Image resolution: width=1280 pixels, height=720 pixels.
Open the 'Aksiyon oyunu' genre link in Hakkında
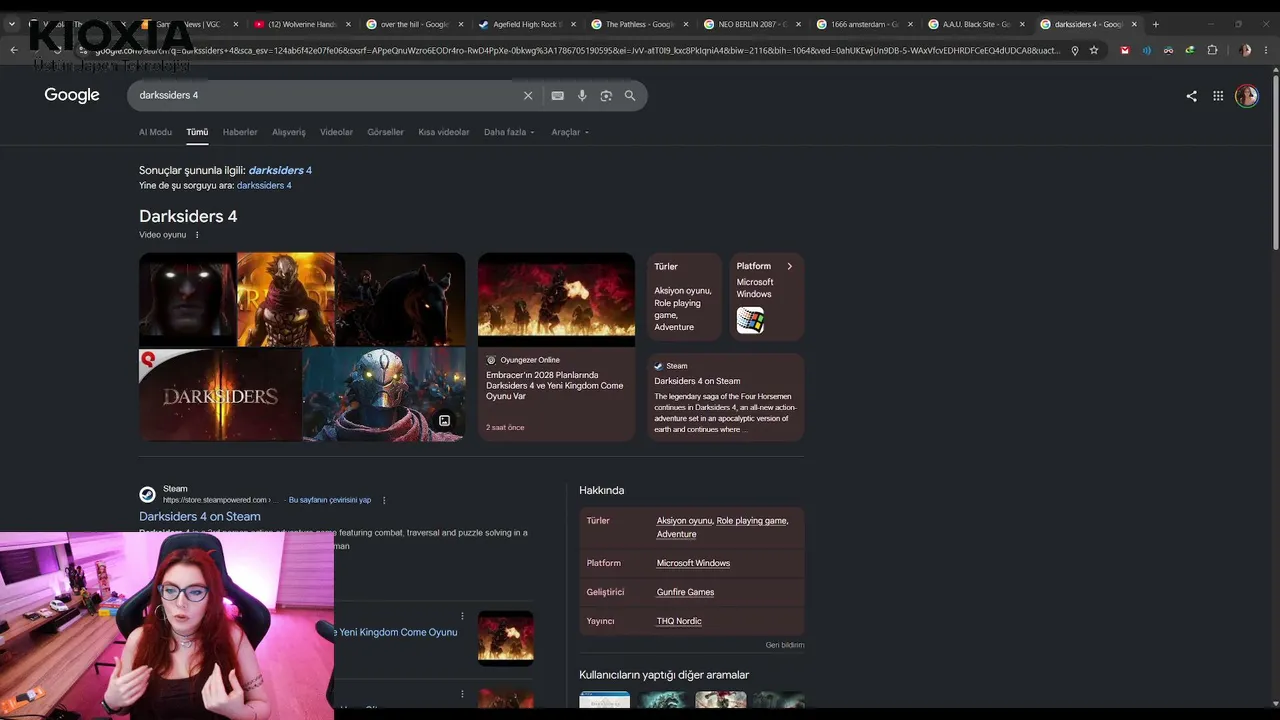click(x=684, y=521)
